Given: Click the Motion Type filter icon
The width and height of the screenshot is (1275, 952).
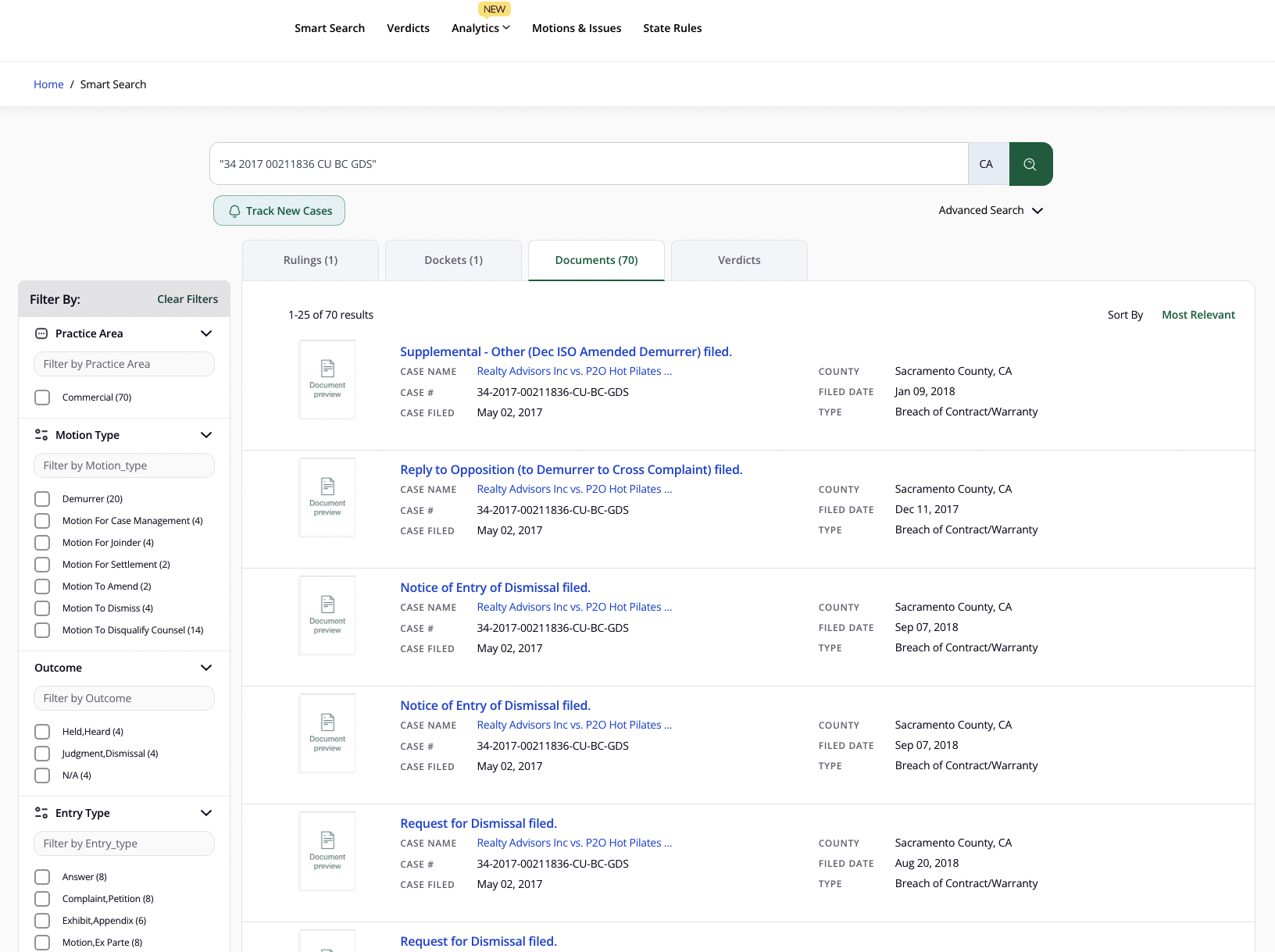Looking at the screenshot, I should point(41,435).
